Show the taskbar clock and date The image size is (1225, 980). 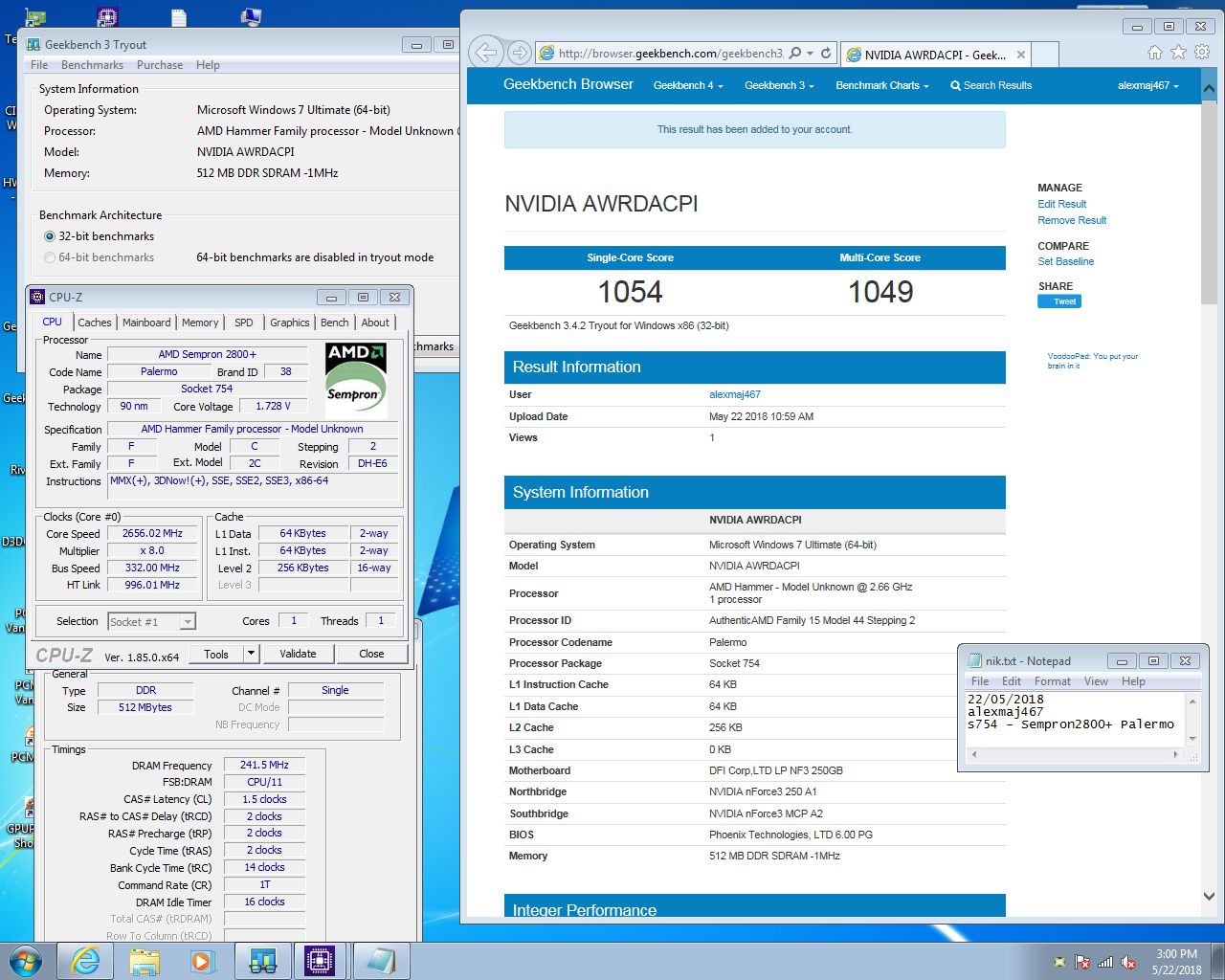tap(1176, 962)
